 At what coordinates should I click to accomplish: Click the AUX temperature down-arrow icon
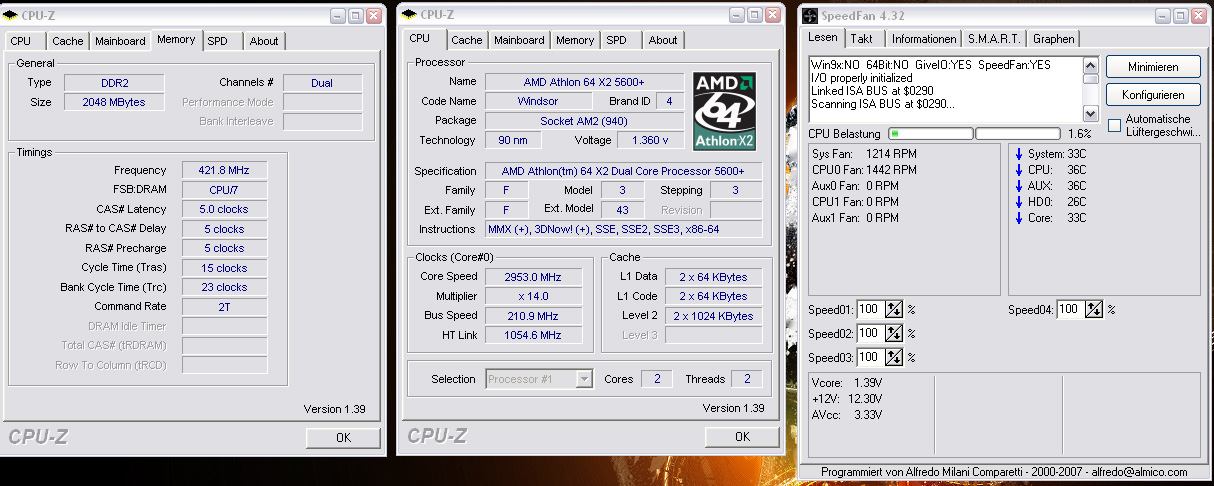pyautogui.click(x=1018, y=186)
